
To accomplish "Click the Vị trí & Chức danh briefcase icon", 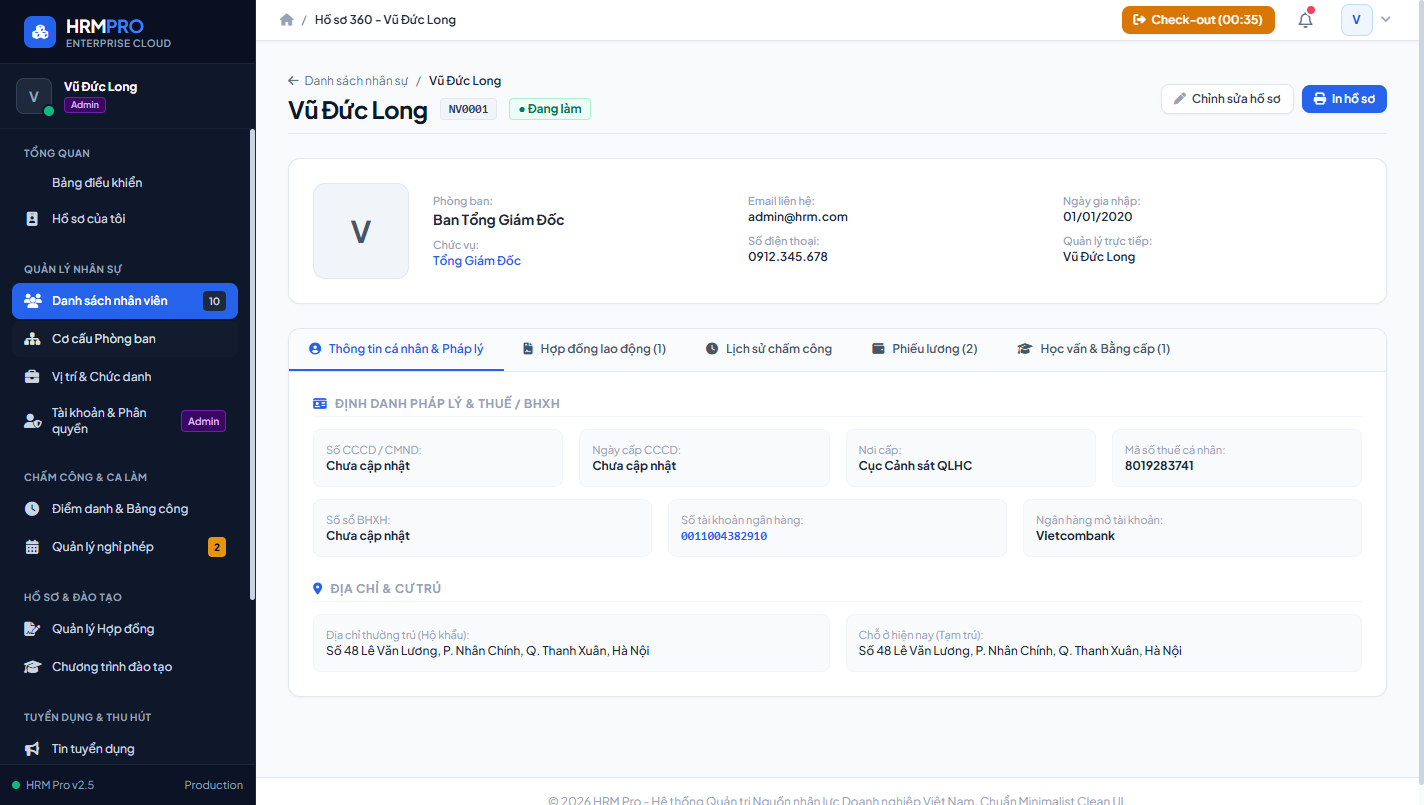I will click(32, 377).
